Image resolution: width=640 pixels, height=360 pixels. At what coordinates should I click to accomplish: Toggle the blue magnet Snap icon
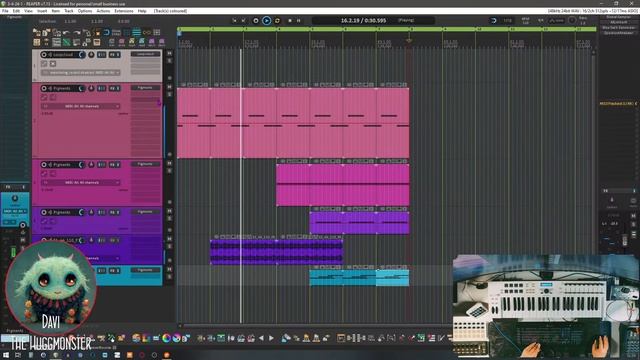[107, 32]
